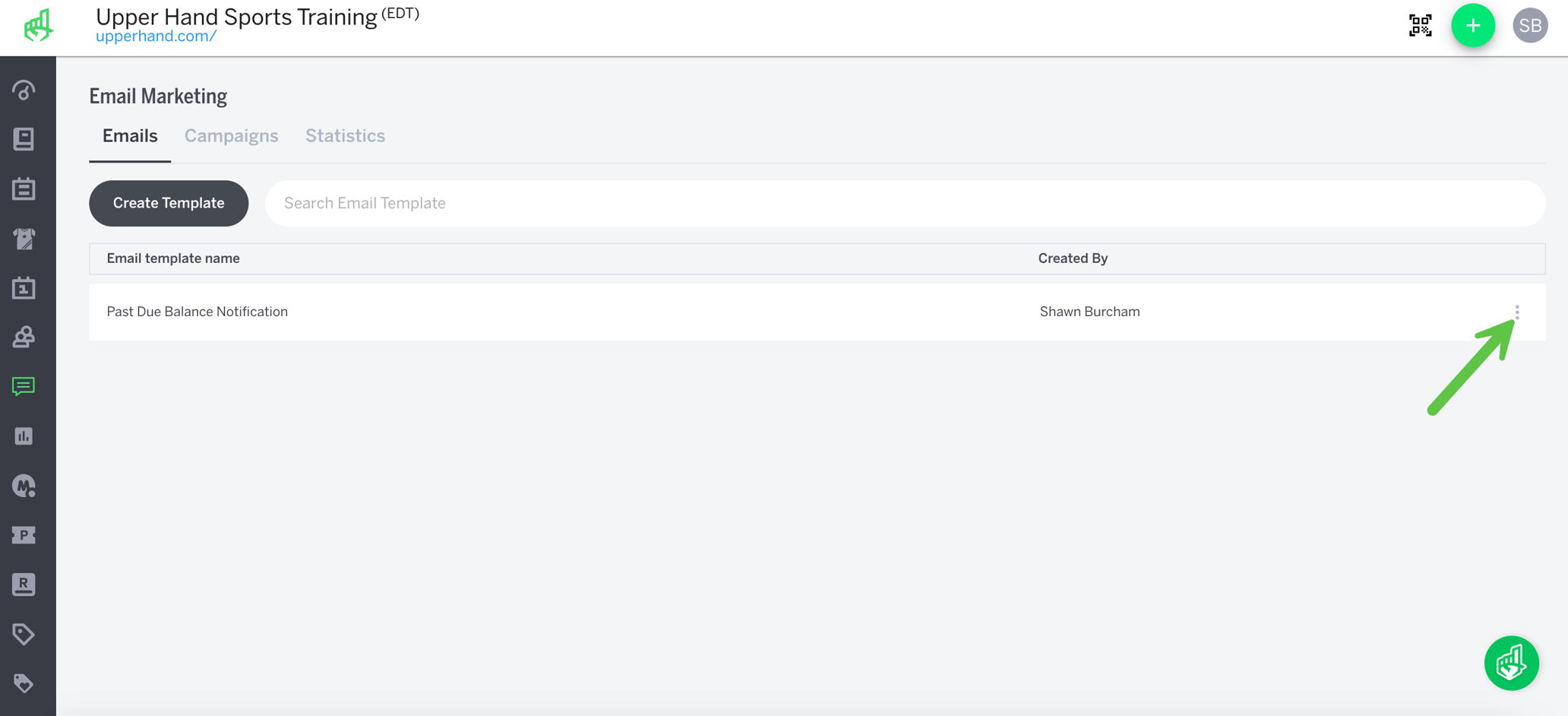This screenshot has width=1568, height=716.
Task: Select the apparel shirt icon in sidebar
Action: (x=24, y=239)
